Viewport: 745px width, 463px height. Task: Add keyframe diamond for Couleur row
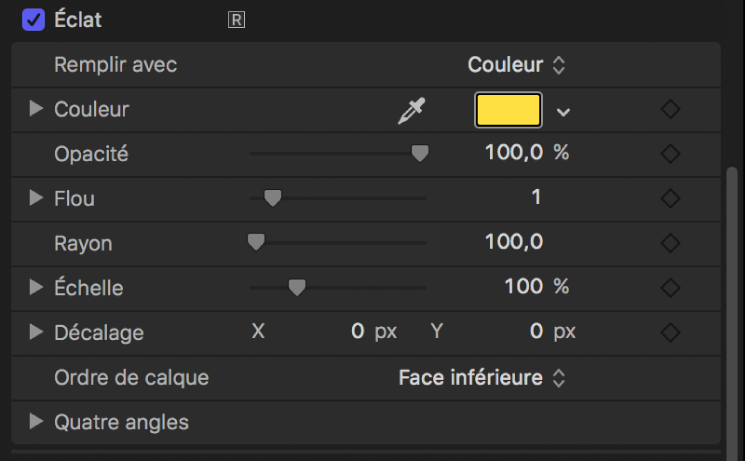coord(671,110)
